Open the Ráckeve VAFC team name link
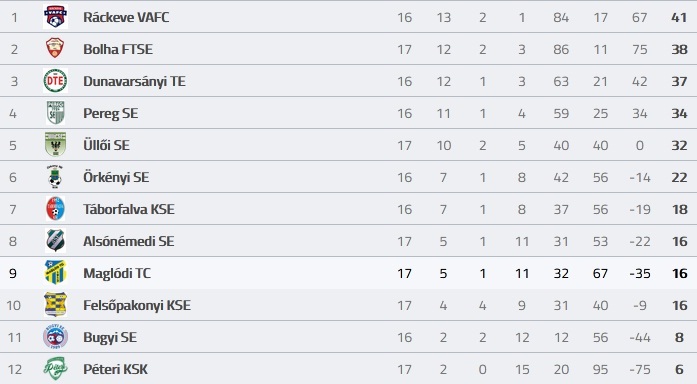697x384 pixels. click(x=126, y=17)
